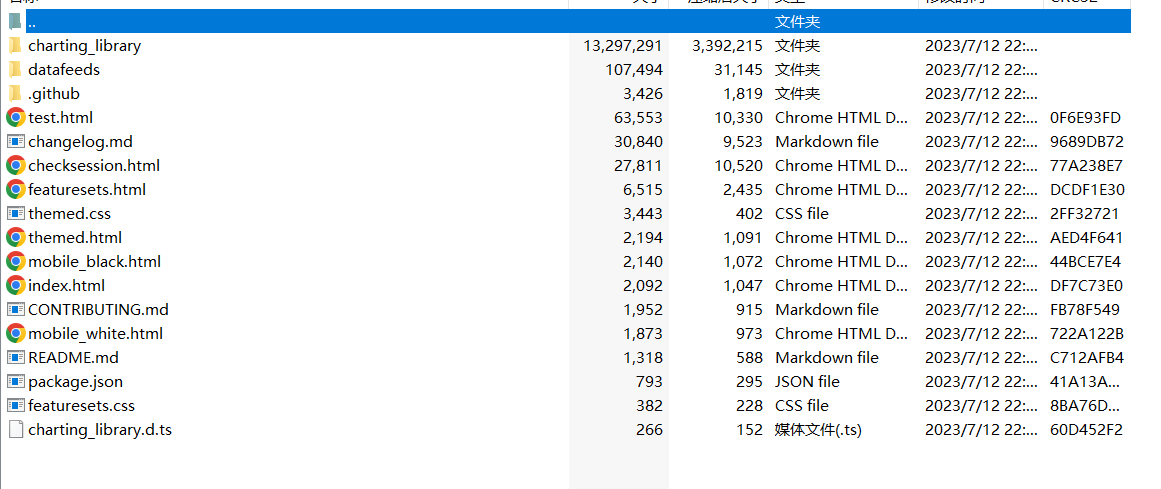Click the CRC value 77A238E7
Image resolution: width=1161 pixels, height=489 pixels.
point(1085,166)
